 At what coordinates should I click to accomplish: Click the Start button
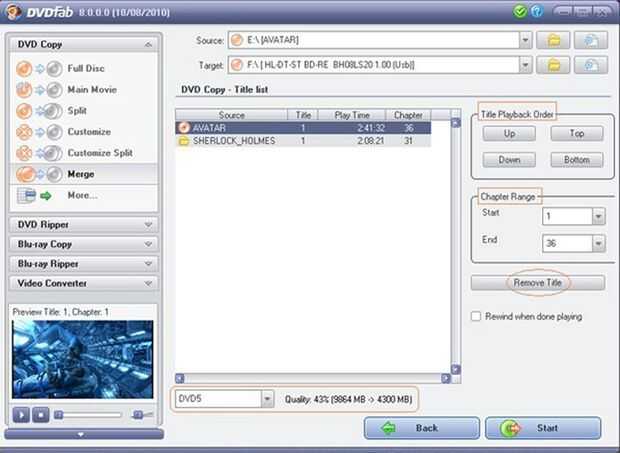coord(543,428)
